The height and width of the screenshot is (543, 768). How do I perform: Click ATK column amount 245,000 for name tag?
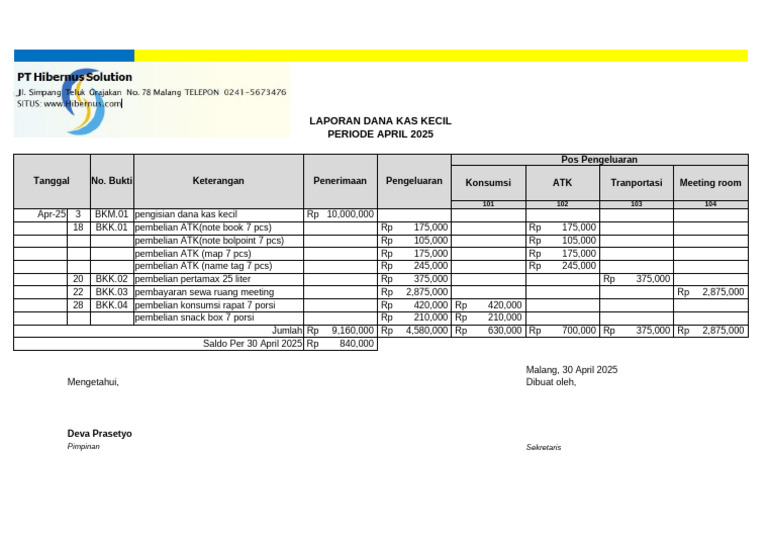(x=562, y=266)
